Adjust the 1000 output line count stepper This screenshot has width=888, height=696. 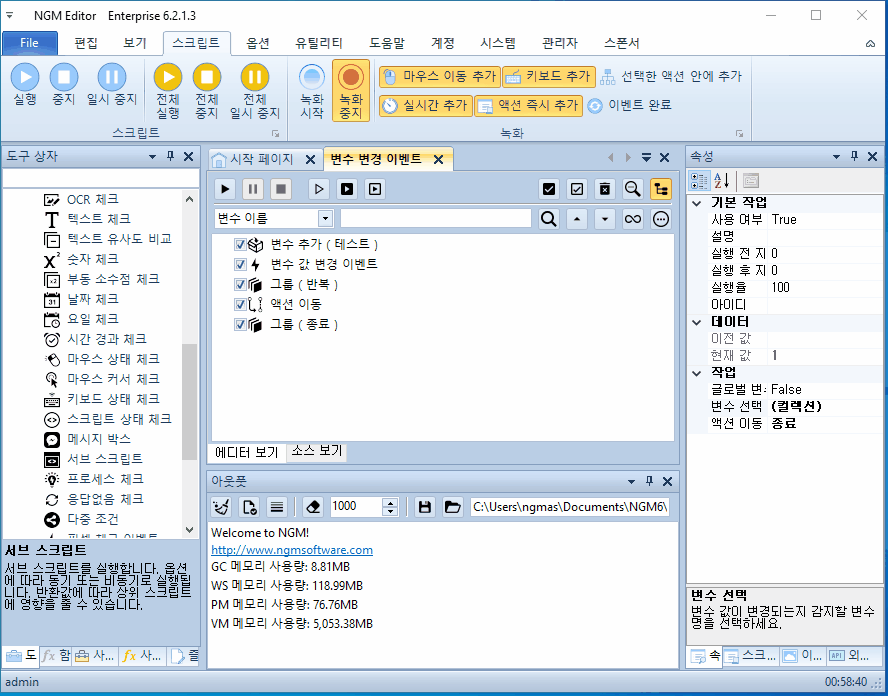[x=390, y=507]
